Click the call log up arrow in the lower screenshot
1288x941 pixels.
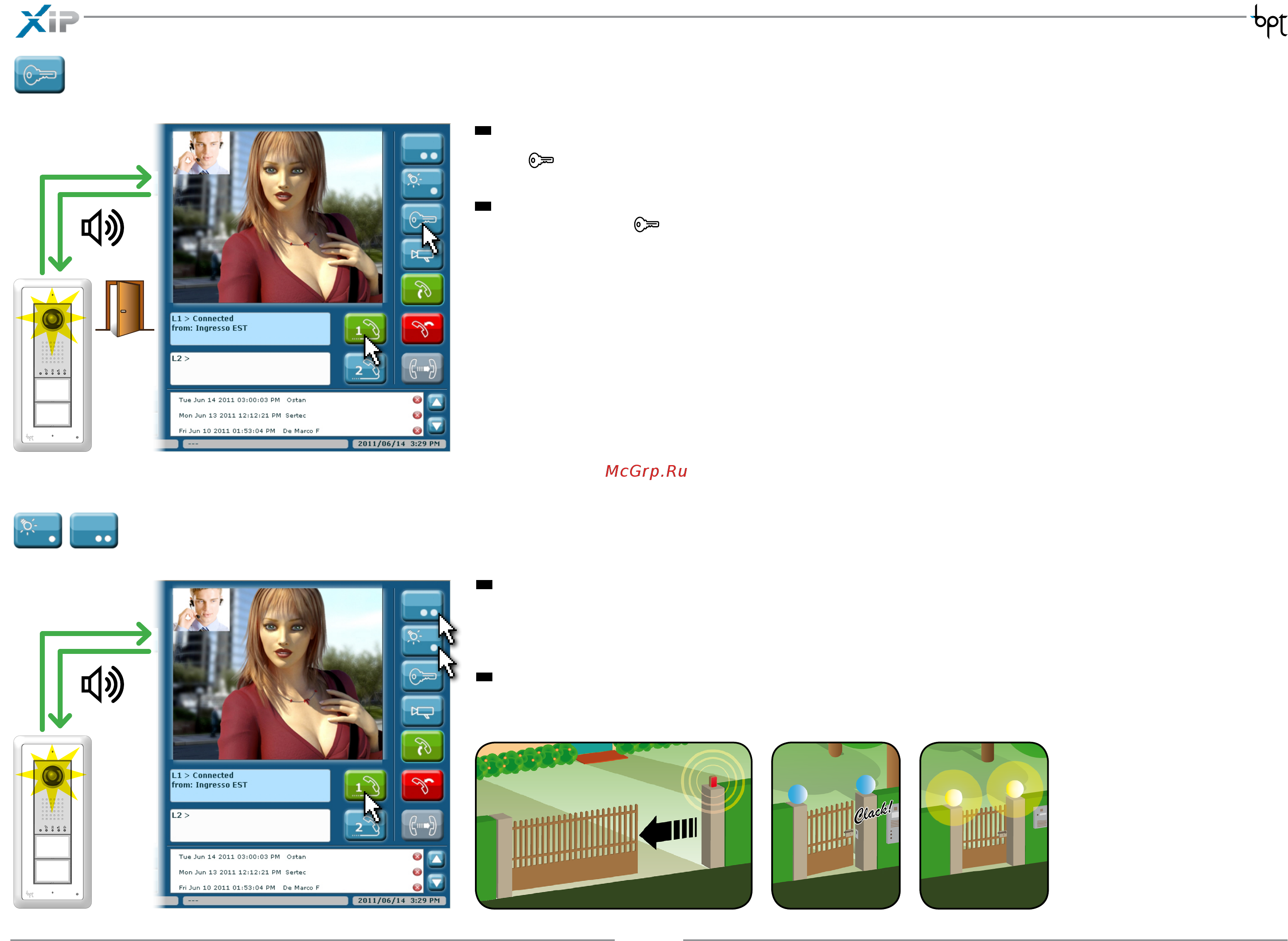(436, 860)
